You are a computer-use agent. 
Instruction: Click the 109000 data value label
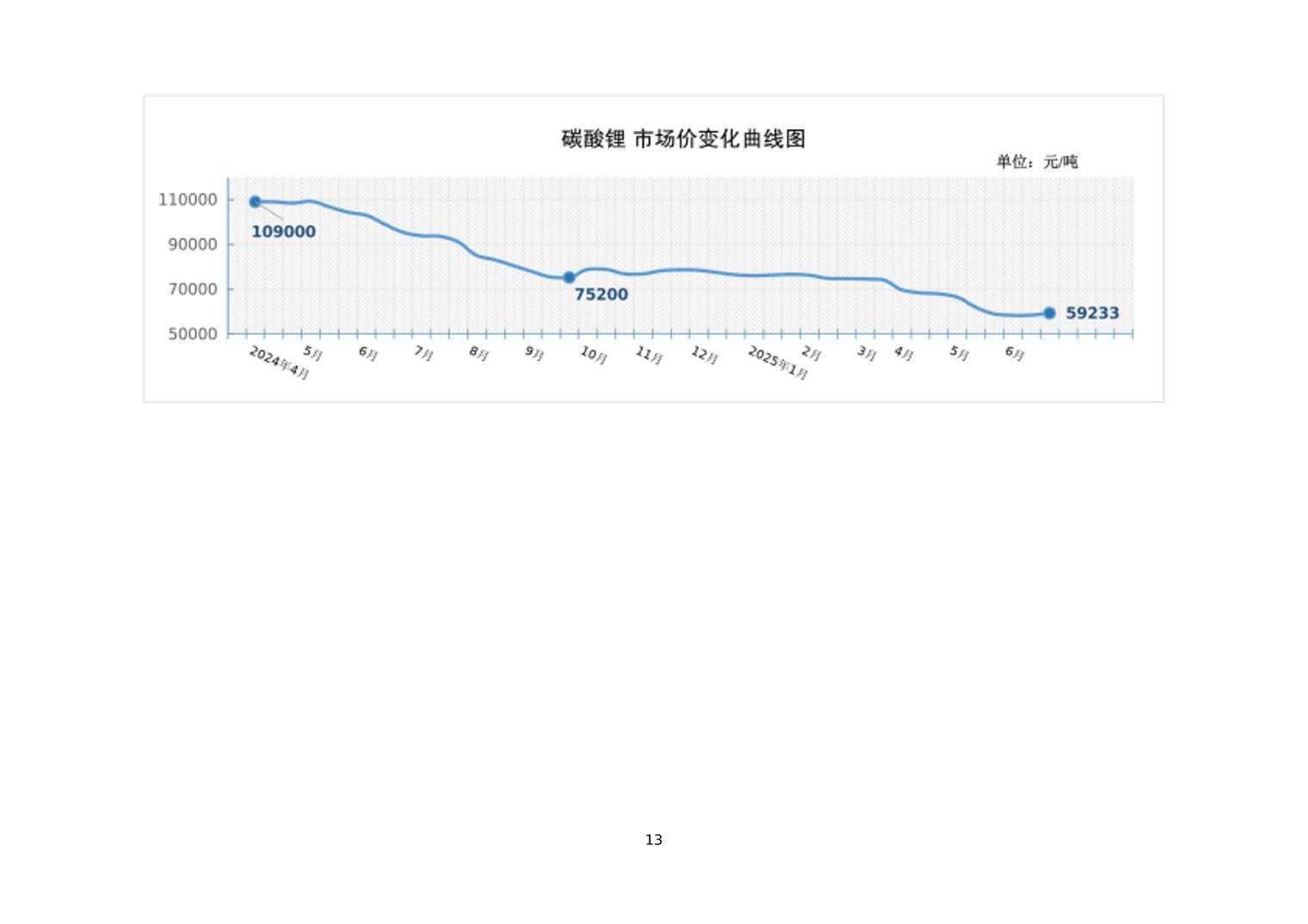coord(283,231)
